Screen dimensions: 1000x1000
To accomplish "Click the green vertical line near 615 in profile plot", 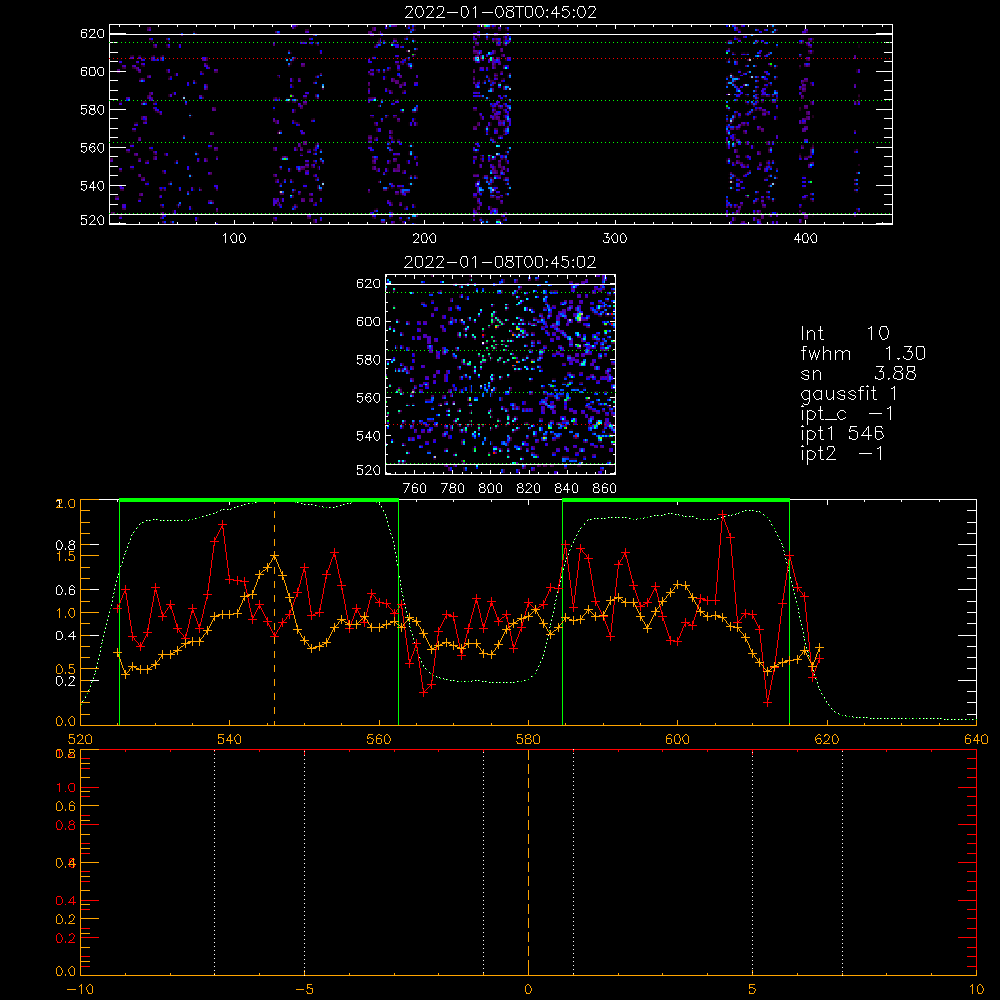I will [790, 612].
